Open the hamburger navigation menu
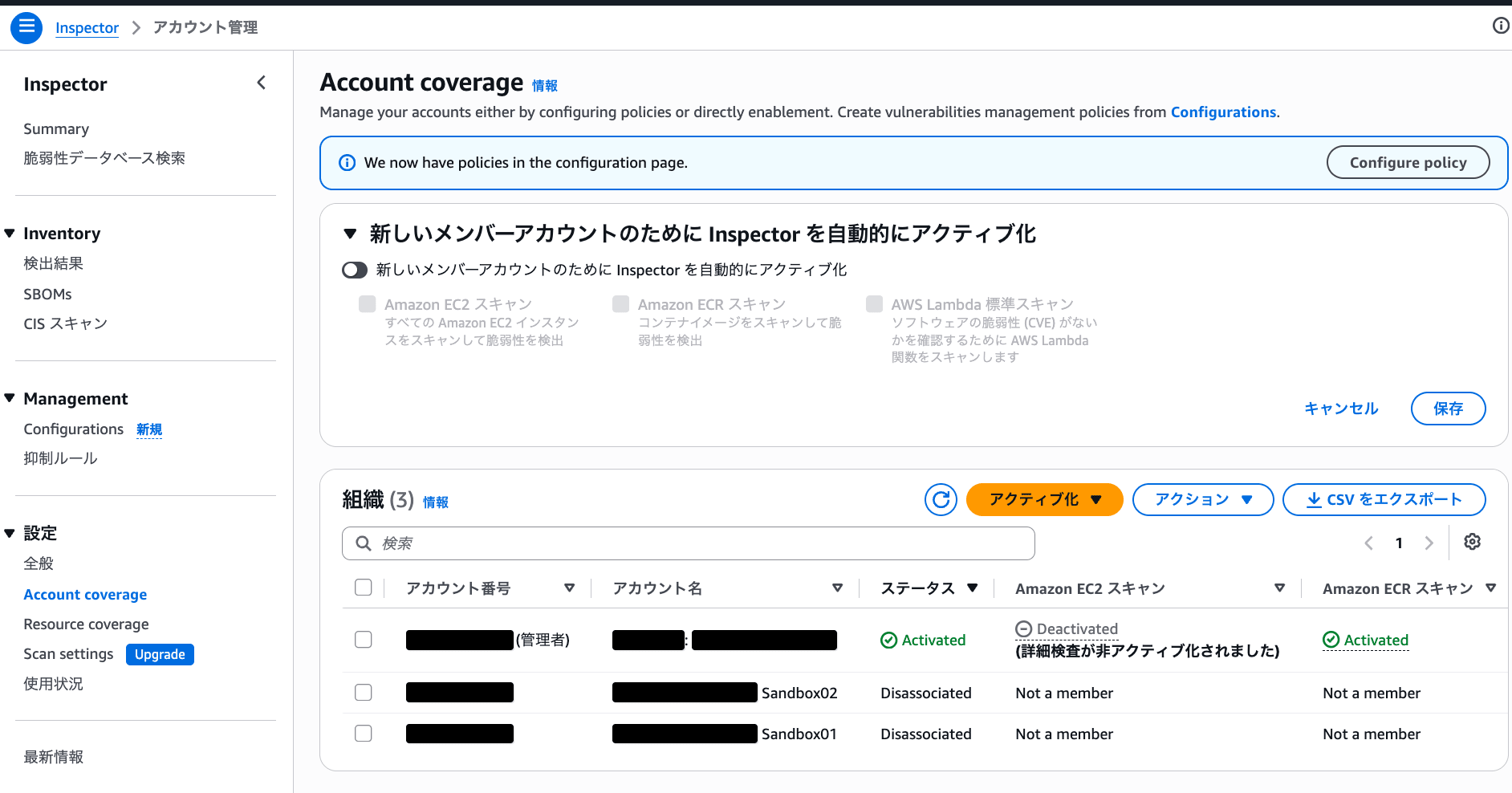The image size is (1512, 793). coord(26,27)
